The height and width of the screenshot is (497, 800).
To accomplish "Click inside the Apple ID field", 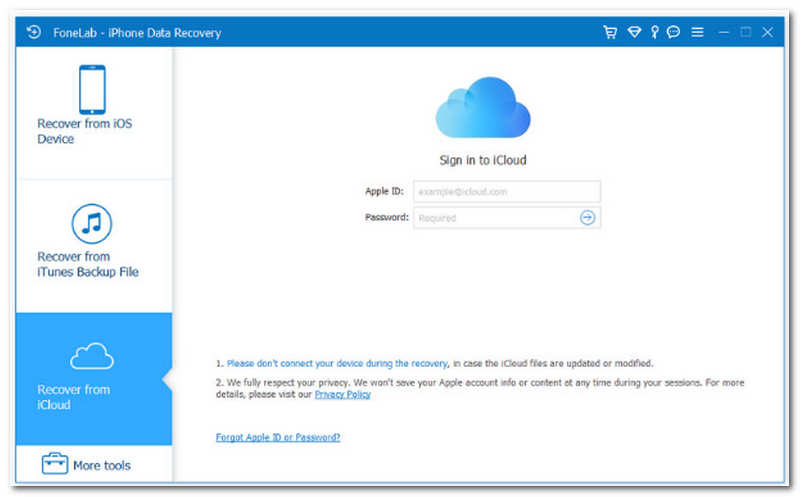I will point(506,191).
